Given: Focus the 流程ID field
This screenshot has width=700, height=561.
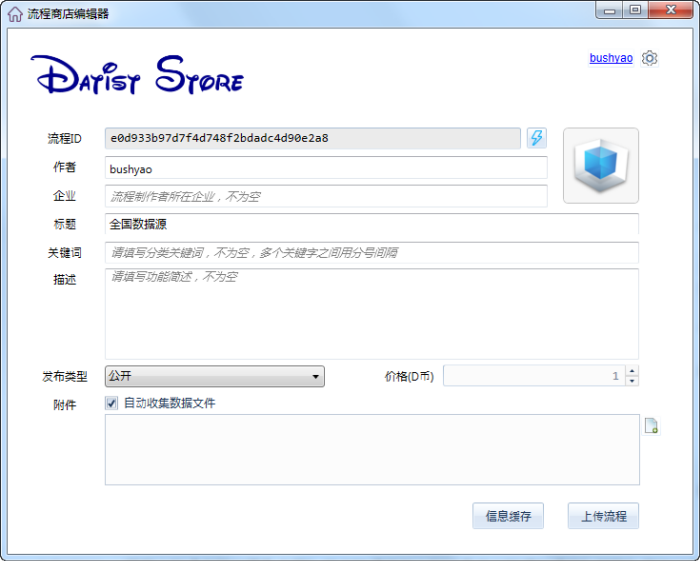Looking at the screenshot, I should [x=313, y=138].
